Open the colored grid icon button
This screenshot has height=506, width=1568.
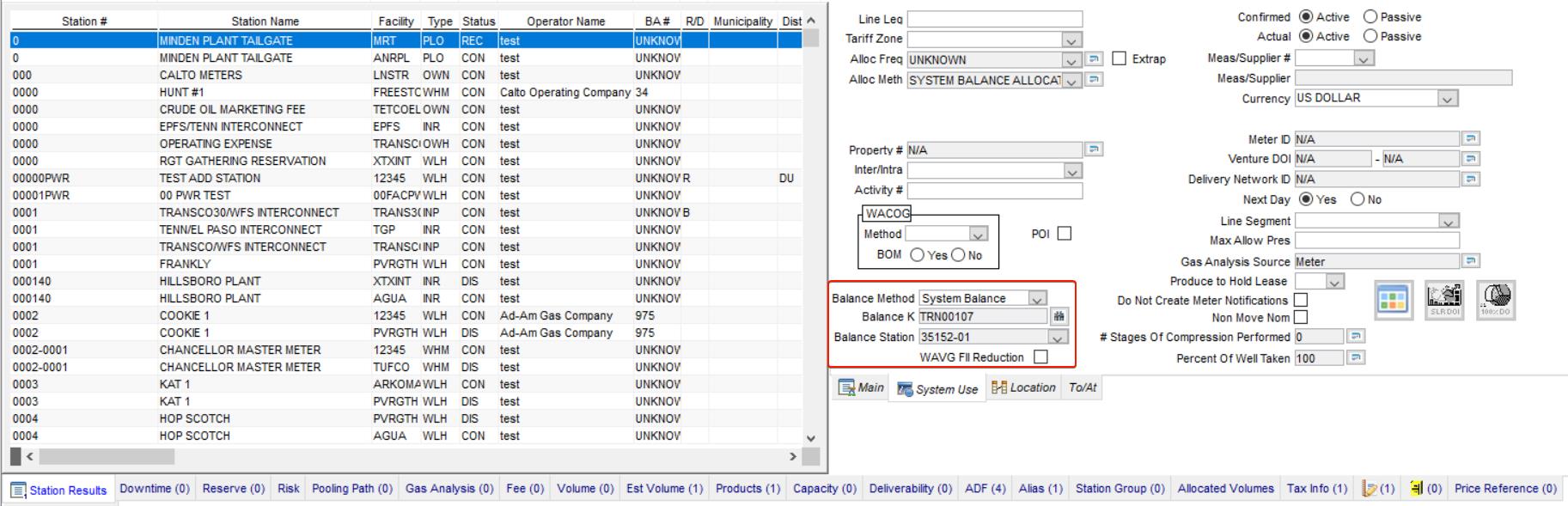coord(1392,300)
